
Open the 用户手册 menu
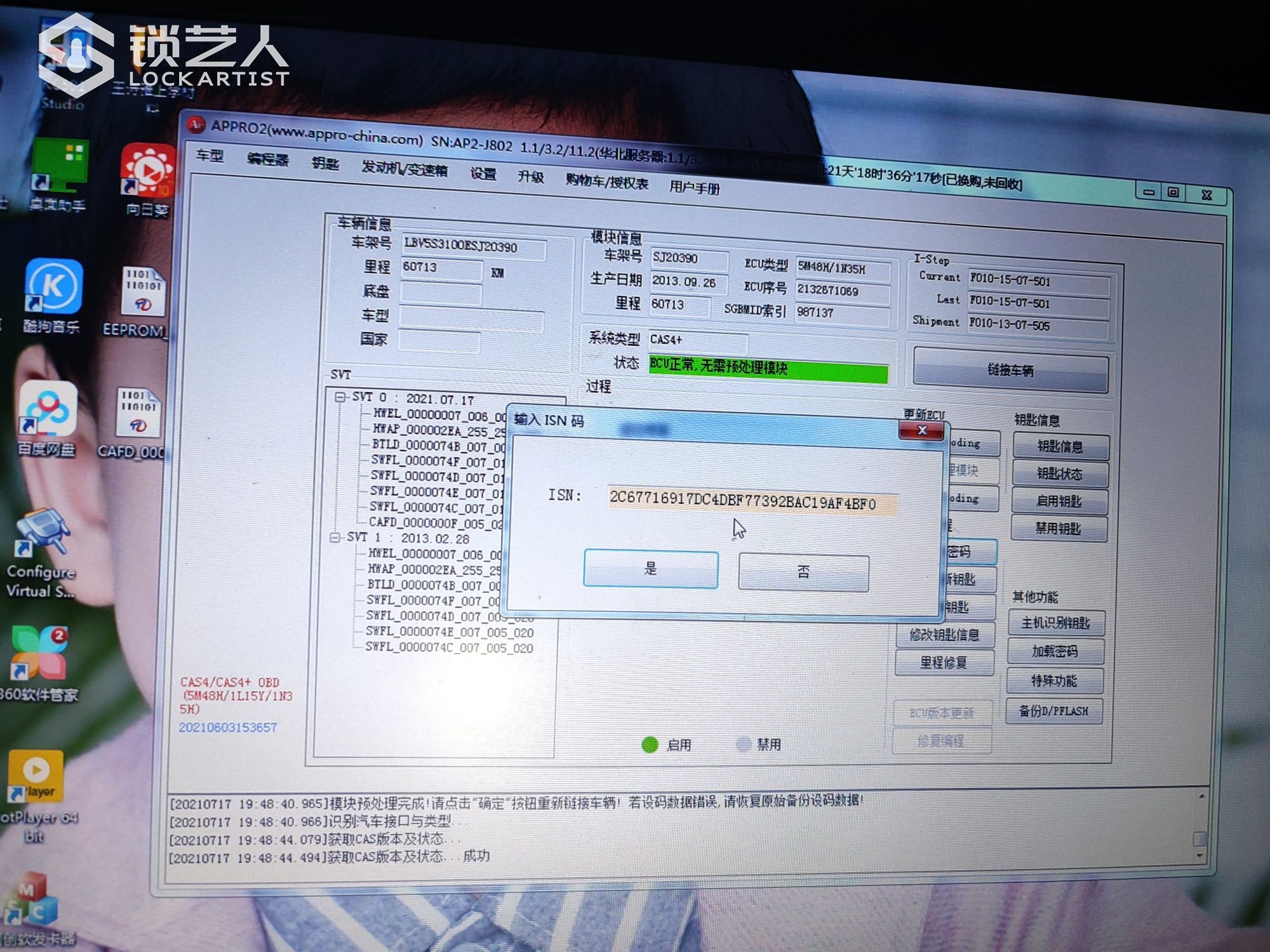[x=695, y=187]
